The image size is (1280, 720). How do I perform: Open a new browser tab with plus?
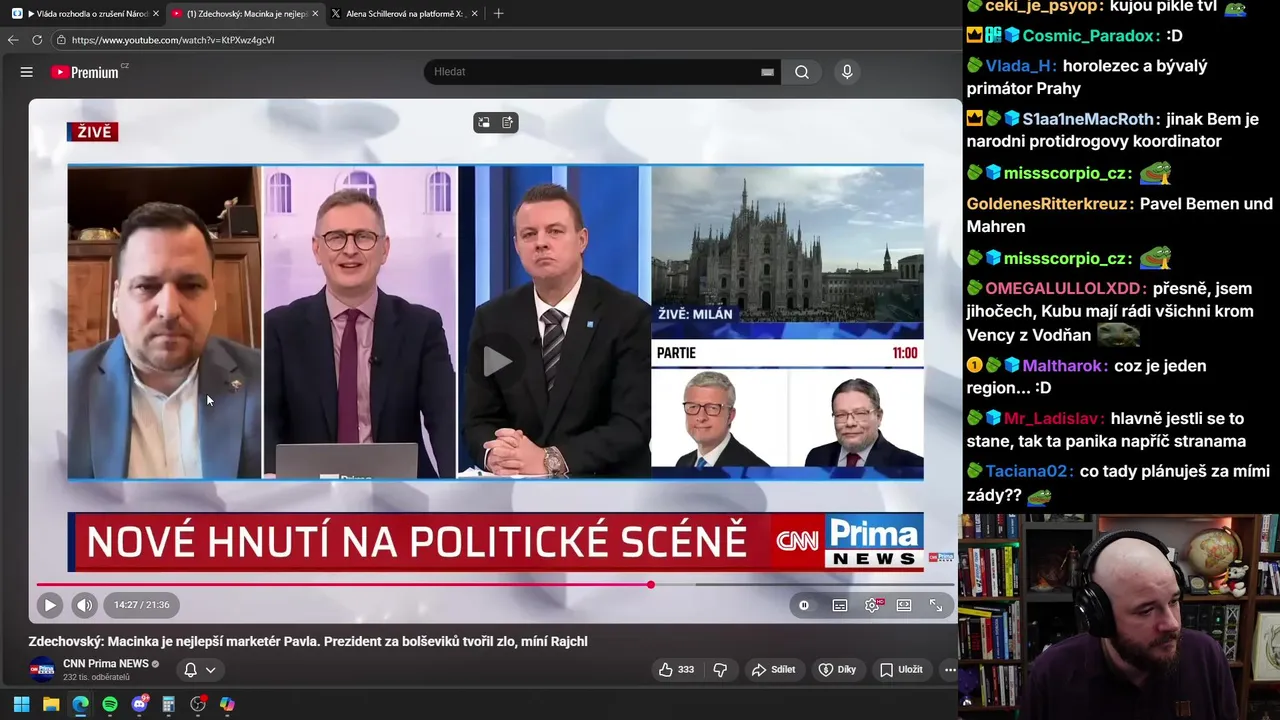coord(498,14)
